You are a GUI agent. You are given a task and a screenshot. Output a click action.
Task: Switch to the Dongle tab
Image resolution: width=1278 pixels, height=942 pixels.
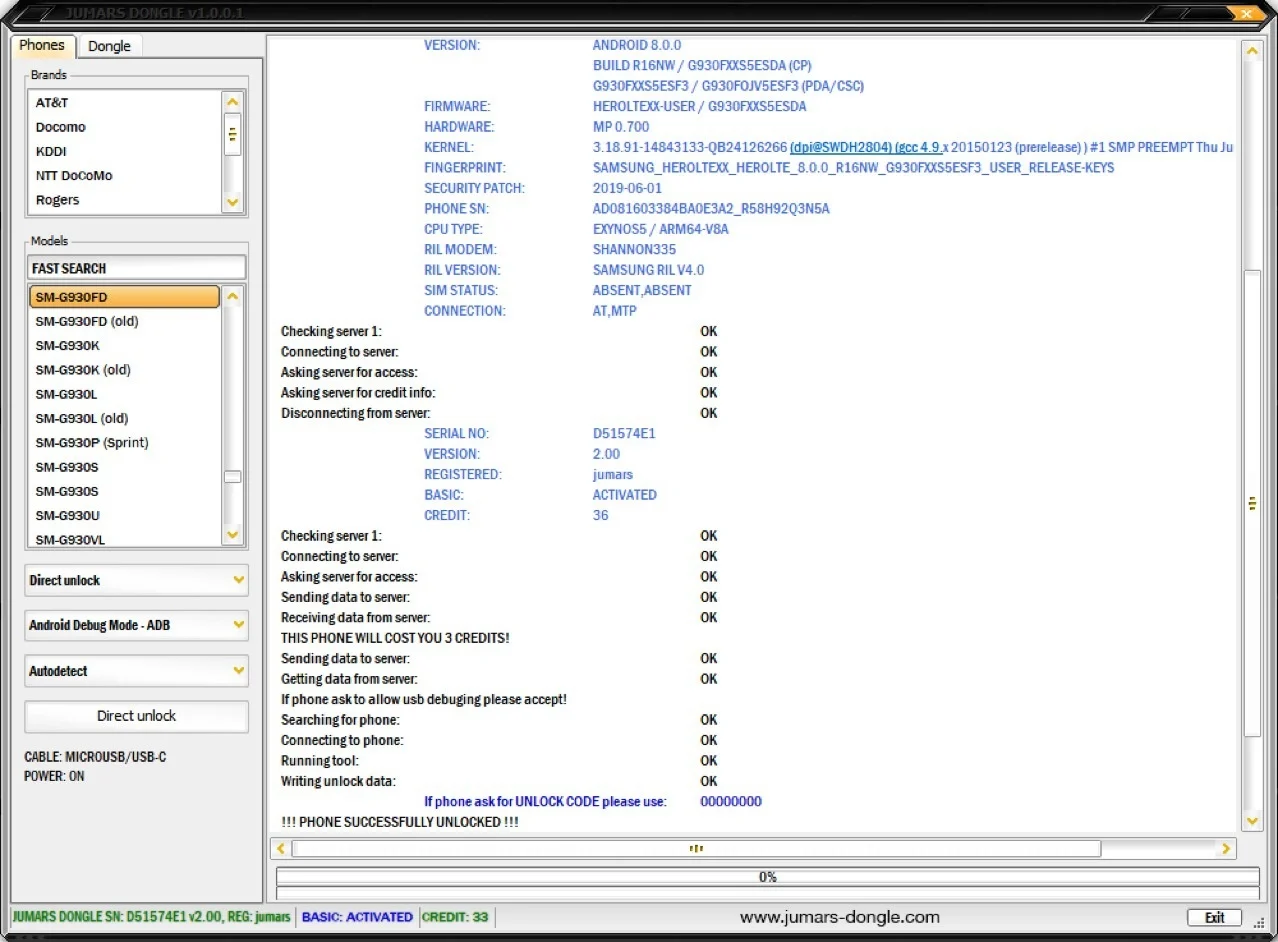coord(109,46)
